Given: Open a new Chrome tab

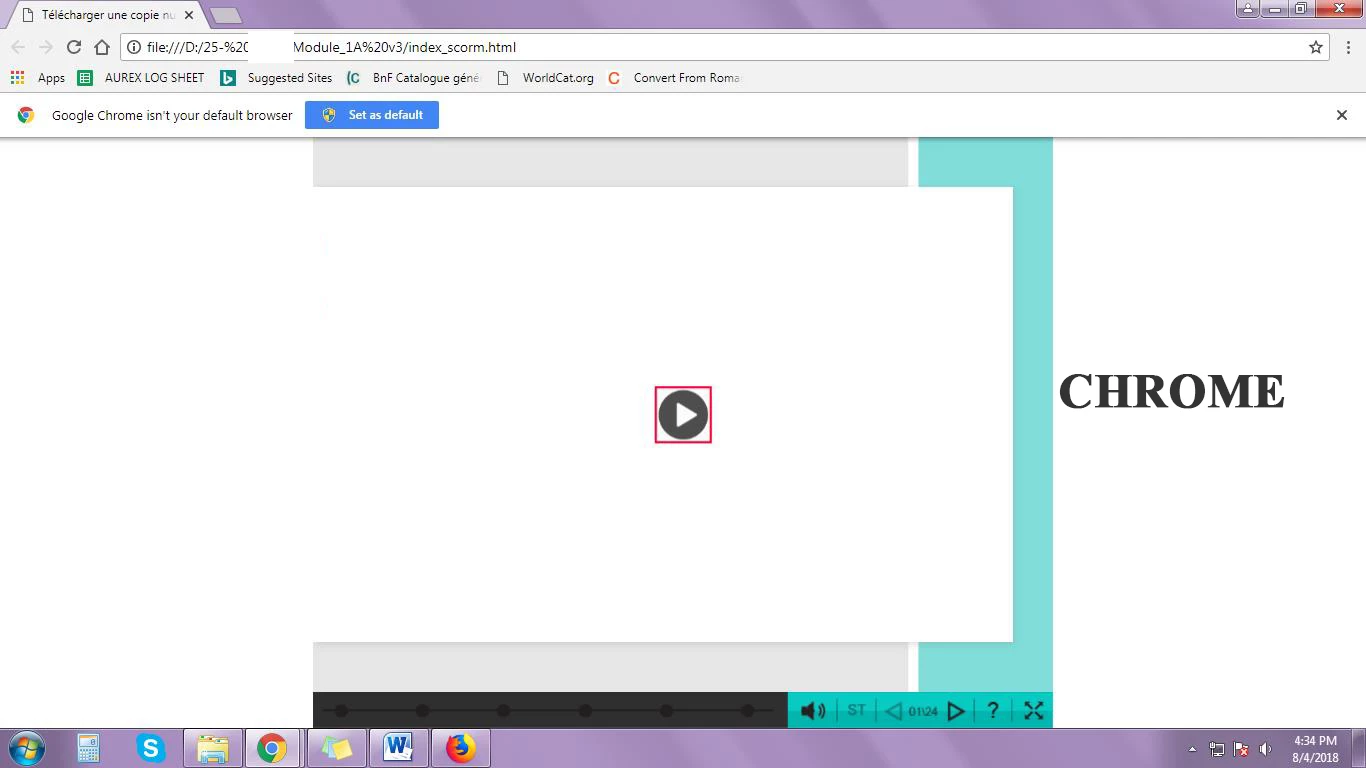Looking at the screenshot, I should (x=226, y=15).
